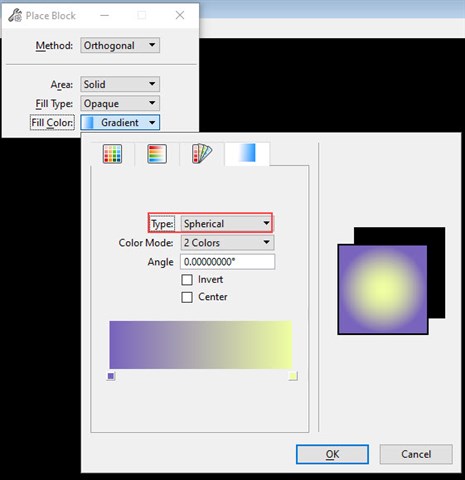Image resolution: width=465 pixels, height=480 pixels.
Task: Enable the Center checkbox
Action: (187, 297)
